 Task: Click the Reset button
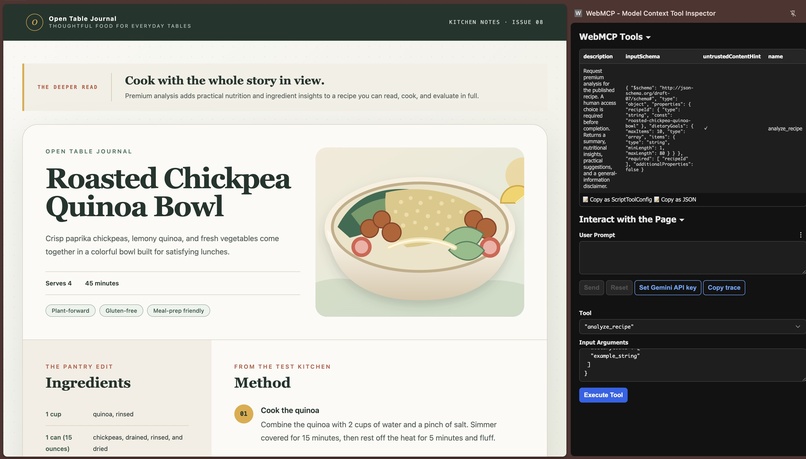(619, 288)
